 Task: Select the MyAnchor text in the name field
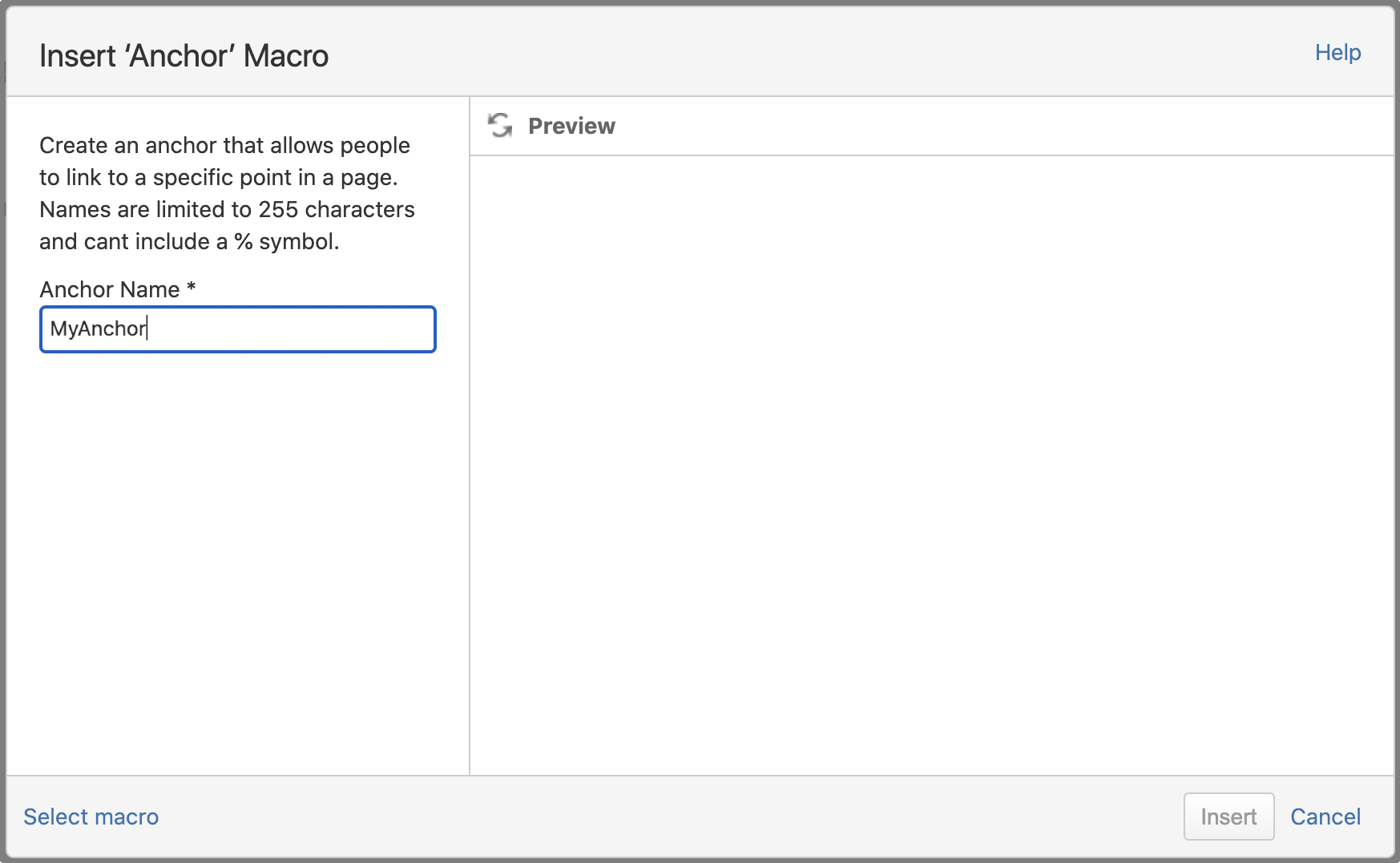pos(96,329)
